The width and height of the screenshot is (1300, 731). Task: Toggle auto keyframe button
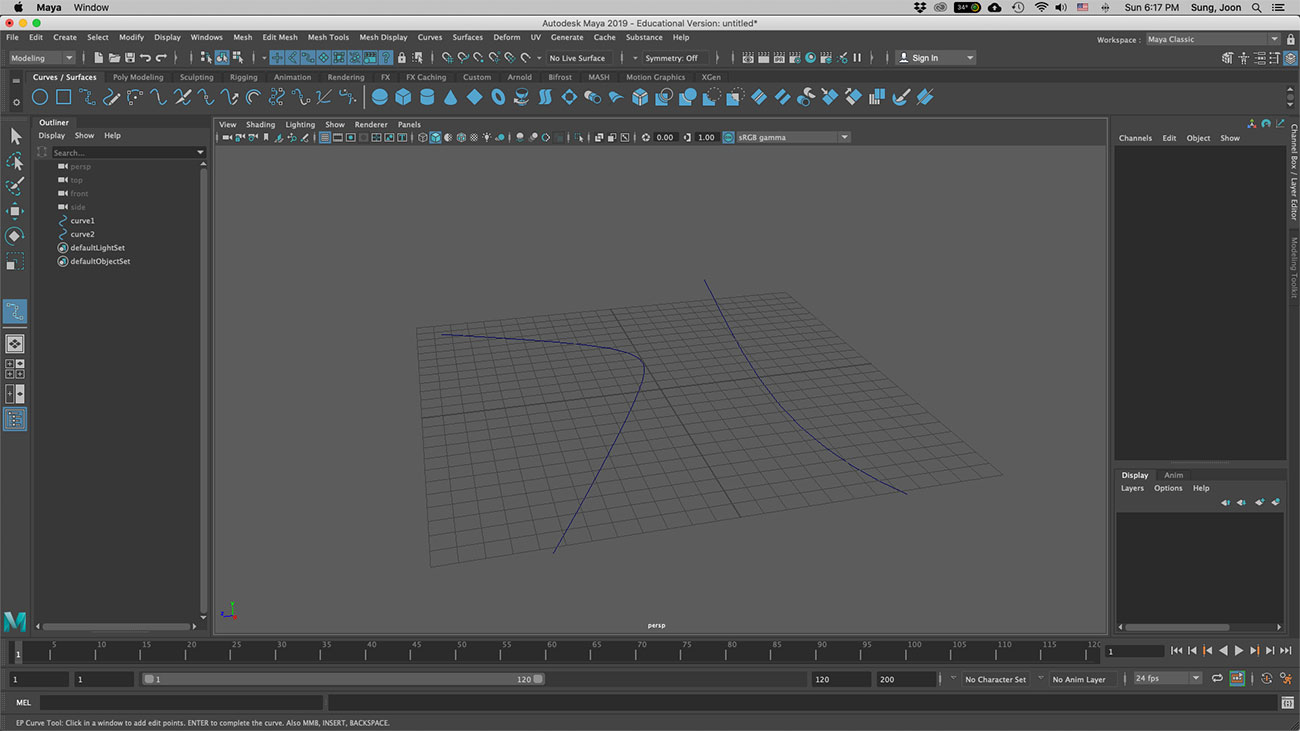pyautogui.click(x=1237, y=678)
